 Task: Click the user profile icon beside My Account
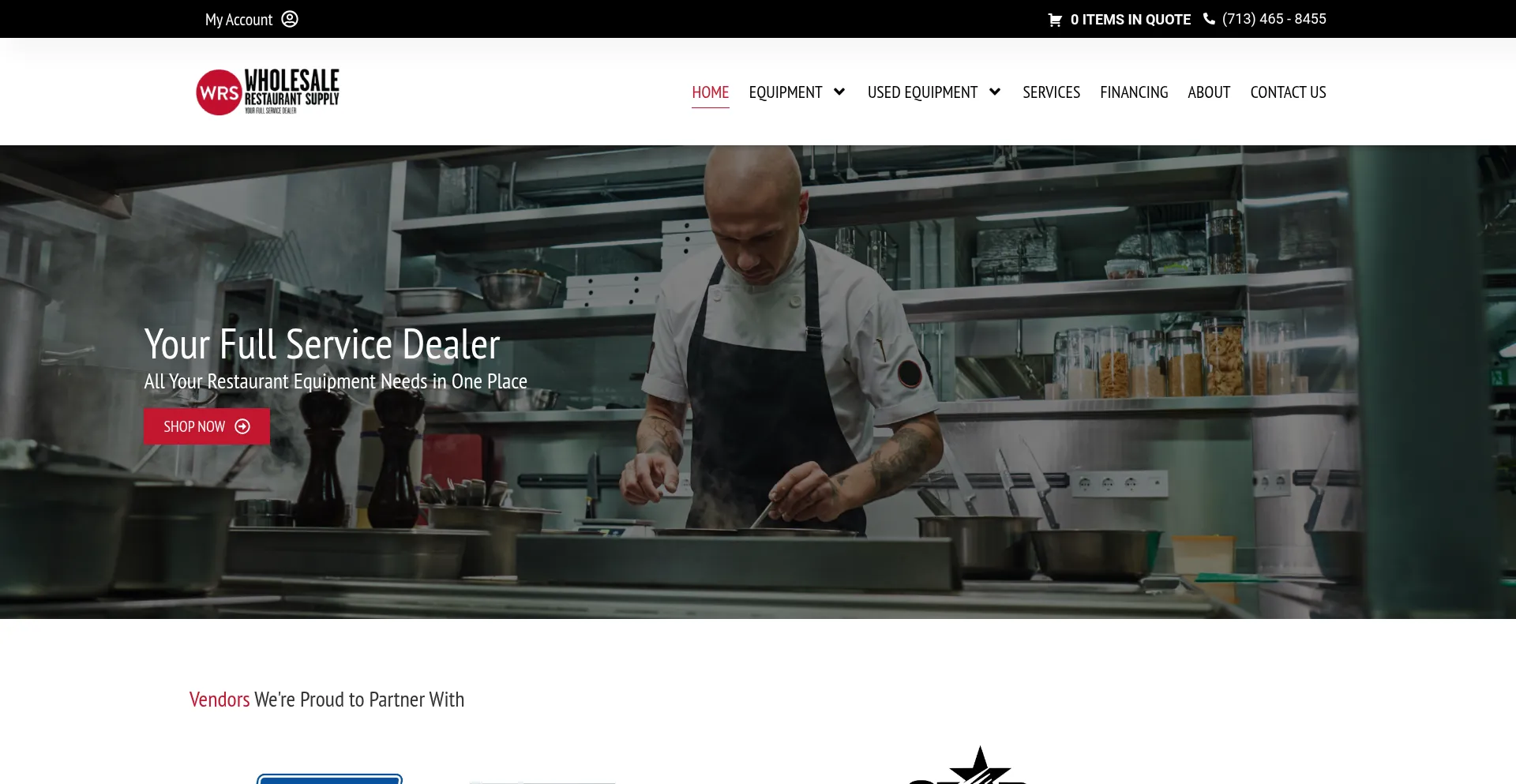[290, 19]
